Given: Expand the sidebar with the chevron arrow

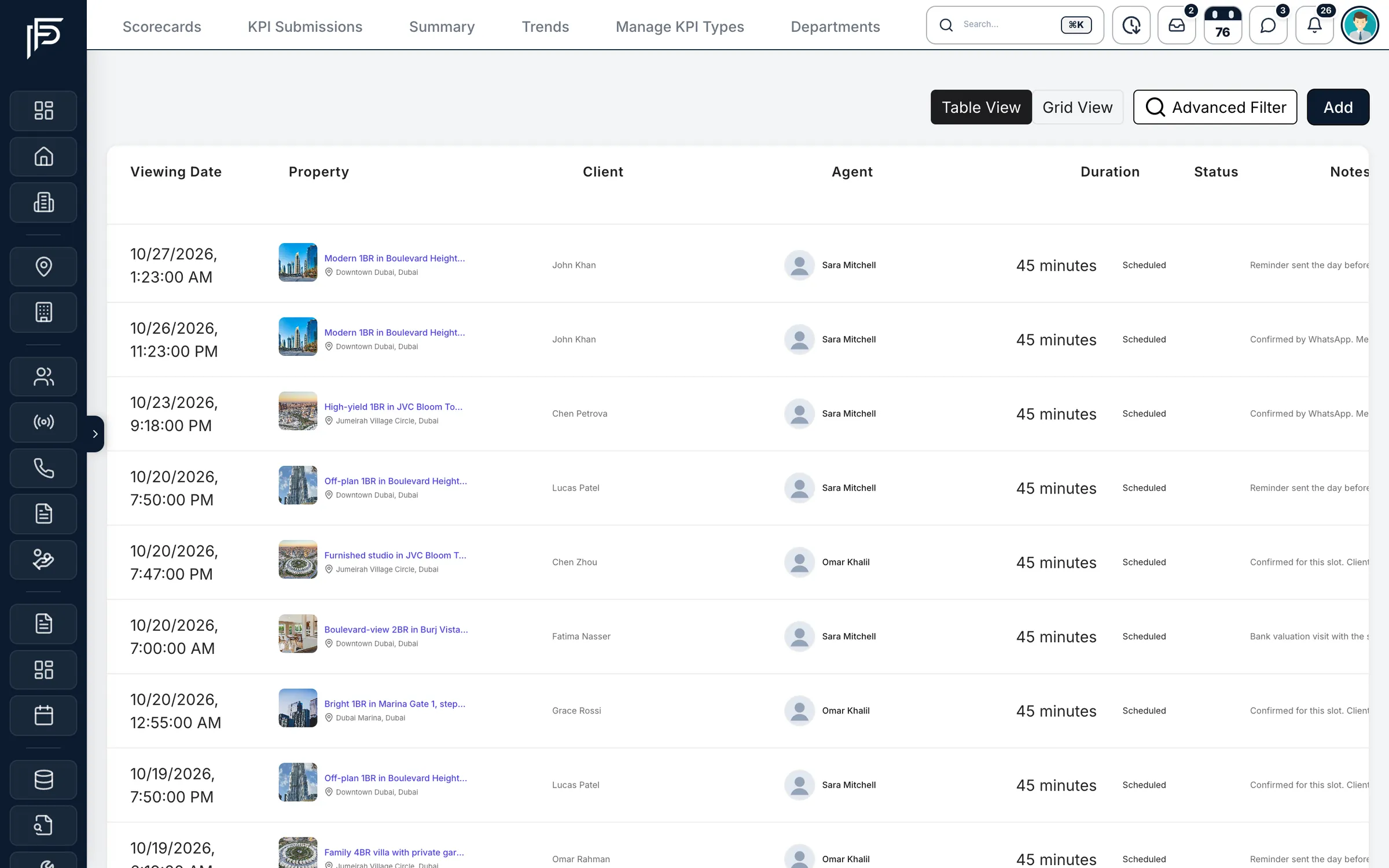Looking at the screenshot, I should (x=95, y=433).
